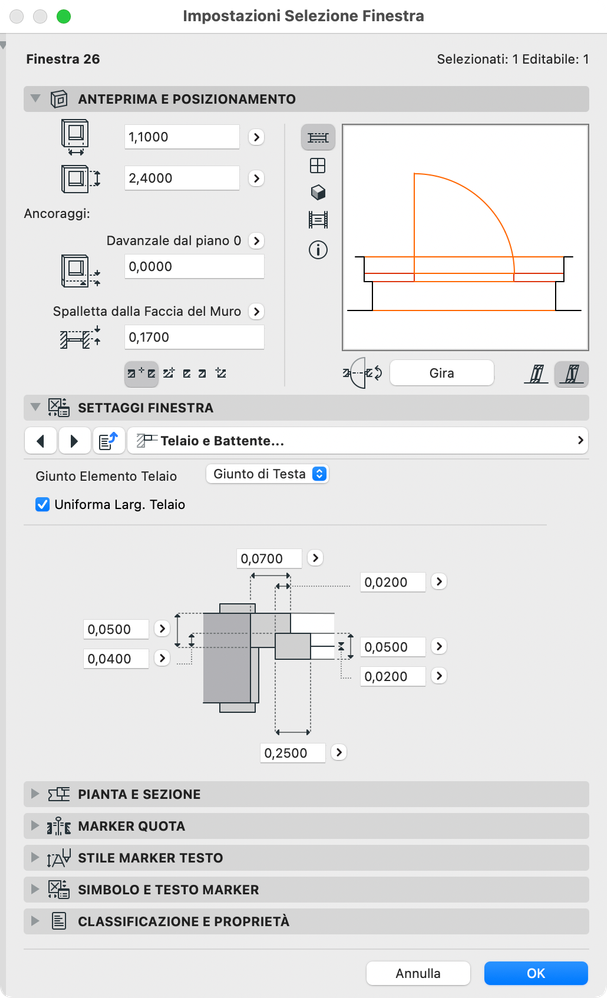Open Spalletta dalla Faccia del Muro arrow
Viewport: 607px width, 998px height.
[x=256, y=311]
